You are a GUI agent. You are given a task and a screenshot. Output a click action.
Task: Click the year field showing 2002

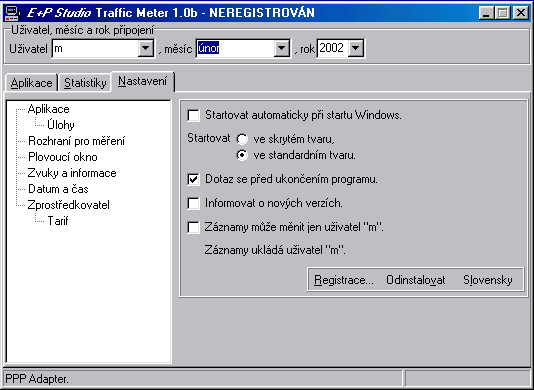332,48
